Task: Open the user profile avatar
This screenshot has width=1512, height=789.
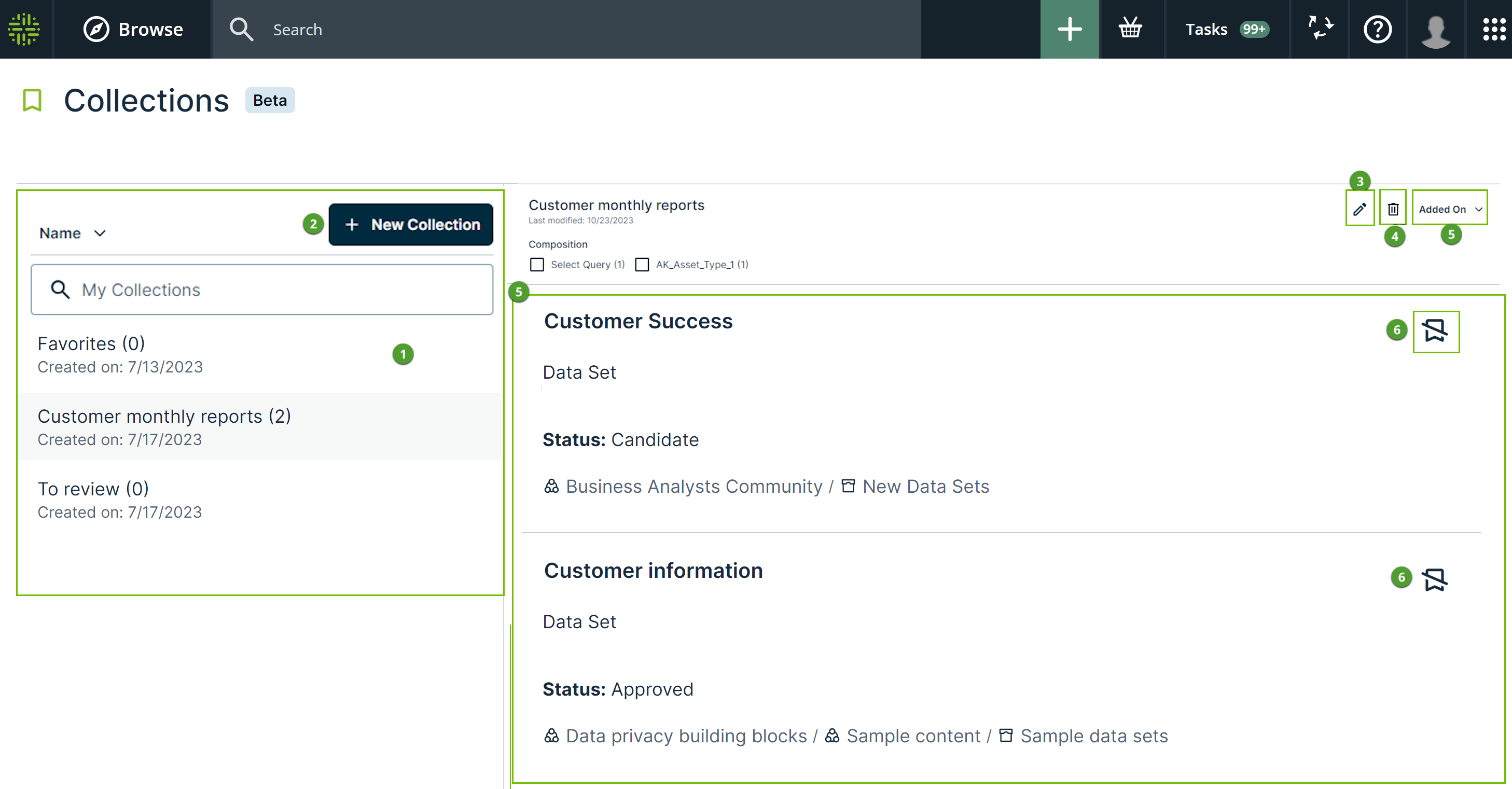Action: point(1435,30)
